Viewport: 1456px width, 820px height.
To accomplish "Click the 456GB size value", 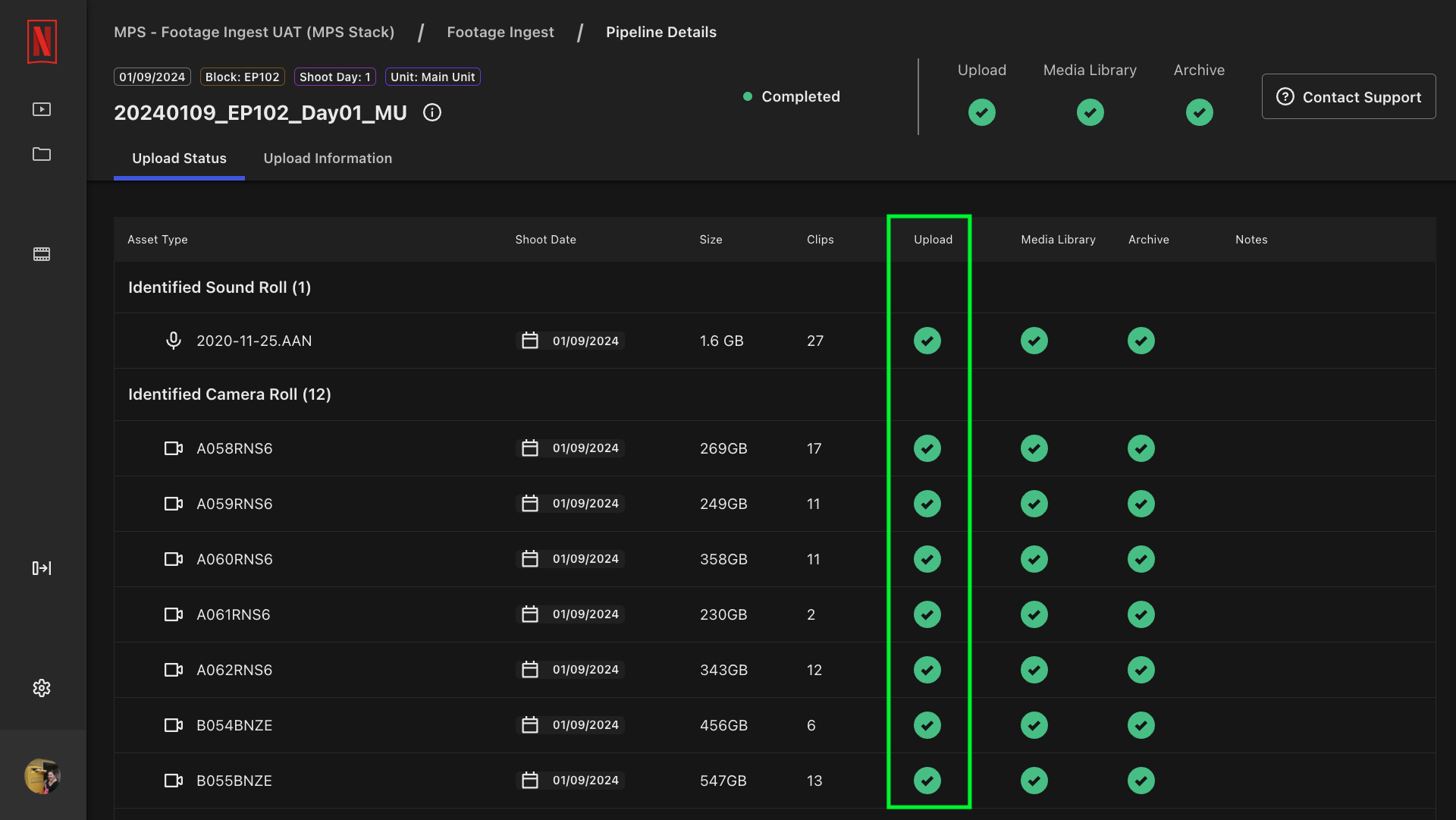I will point(723,725).
